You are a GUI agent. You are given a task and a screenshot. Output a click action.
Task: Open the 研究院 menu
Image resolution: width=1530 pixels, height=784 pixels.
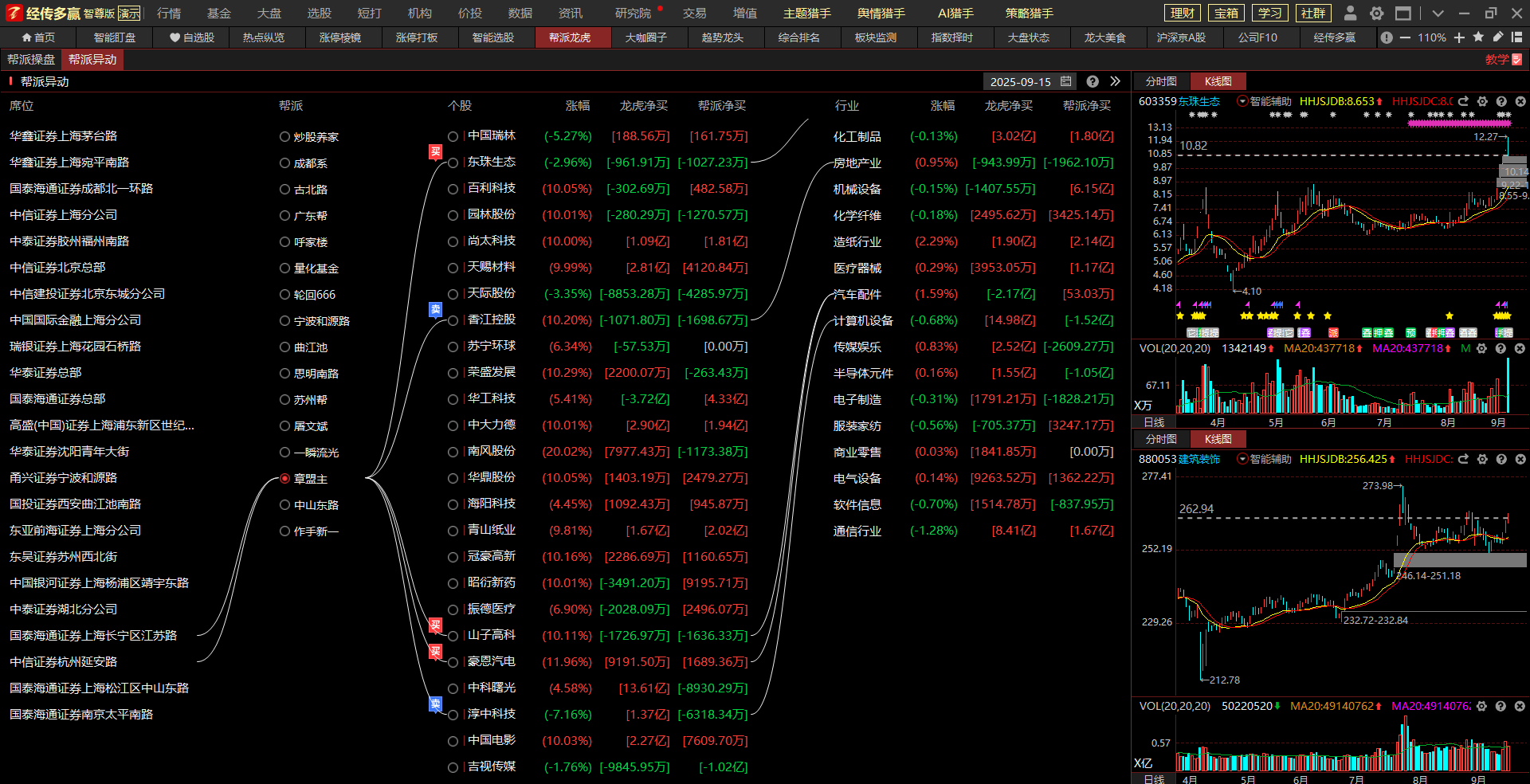pos(634,13)
